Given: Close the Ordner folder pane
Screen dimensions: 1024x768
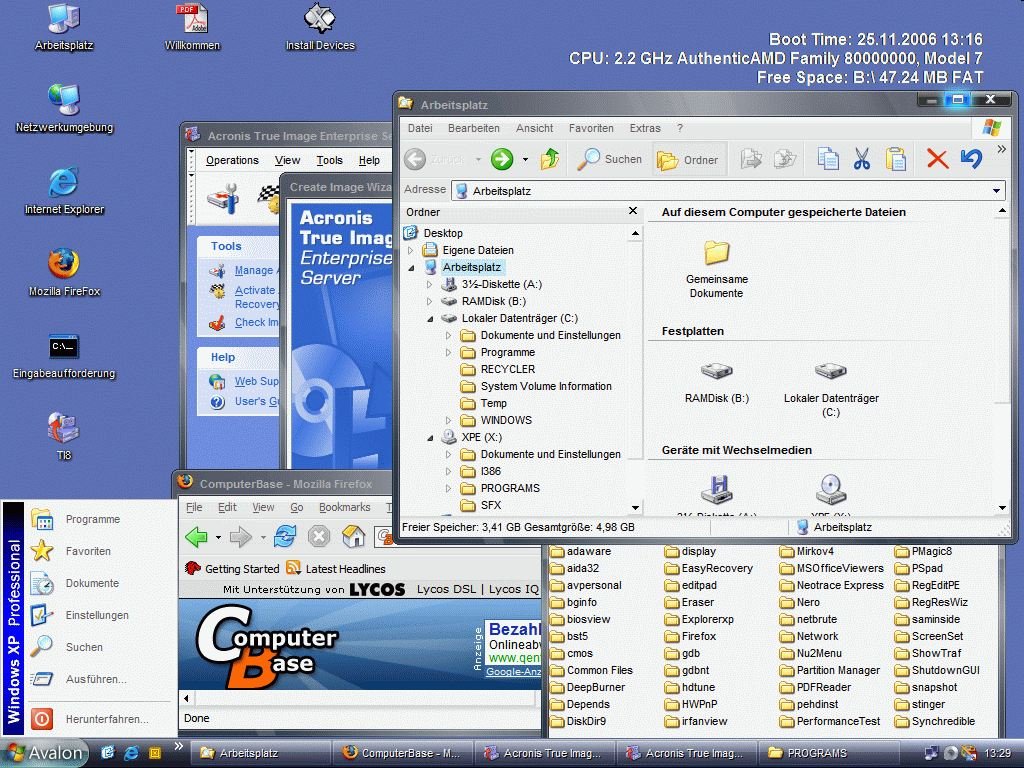Looking at the screenshot, I should (632, 211).
